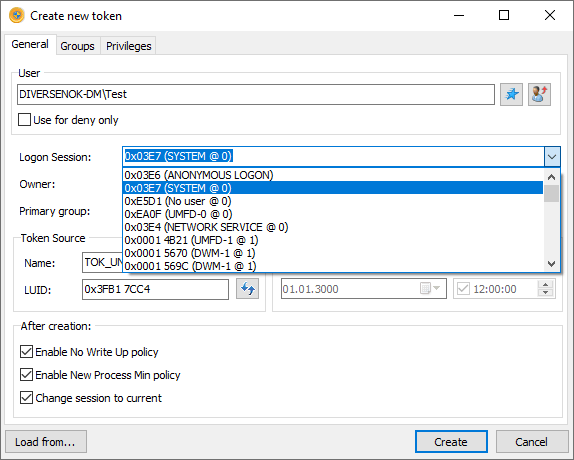
Task: Select 0x0001 5670 (DWM-1 @ 1) session
Action: point(333,253)
